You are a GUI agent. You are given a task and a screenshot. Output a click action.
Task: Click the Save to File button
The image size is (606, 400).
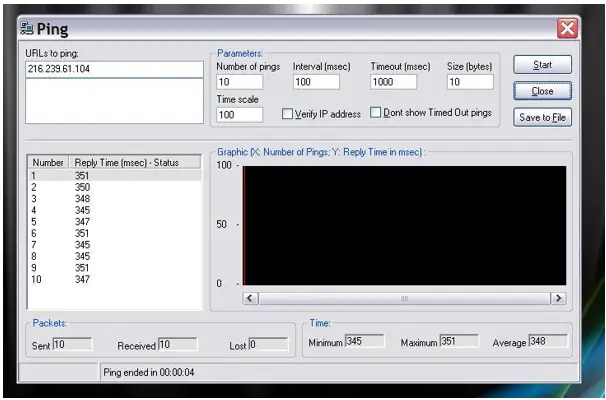point(542,117)
